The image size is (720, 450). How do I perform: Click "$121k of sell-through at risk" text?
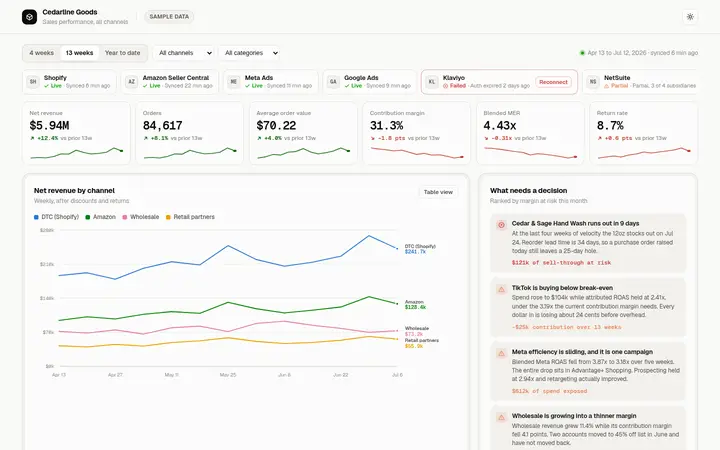click(x=561, y=263)
